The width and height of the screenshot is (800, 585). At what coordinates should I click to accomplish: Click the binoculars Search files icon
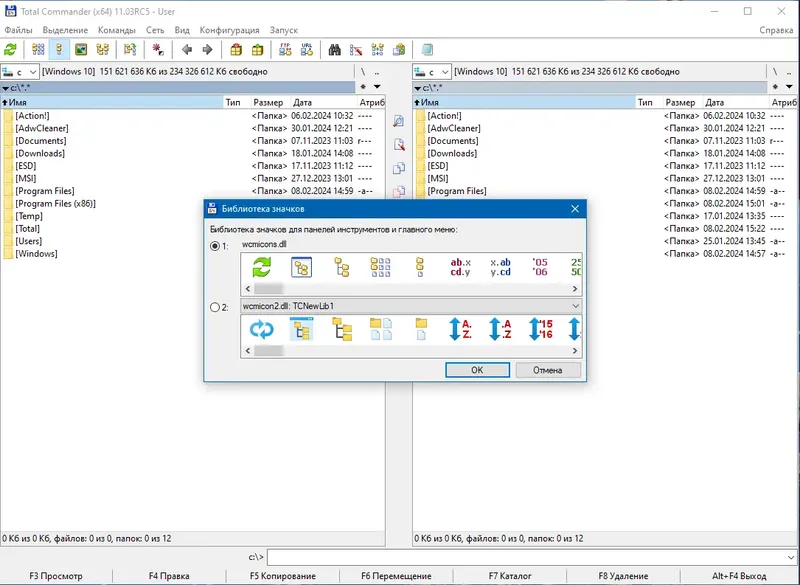[334, 49]
